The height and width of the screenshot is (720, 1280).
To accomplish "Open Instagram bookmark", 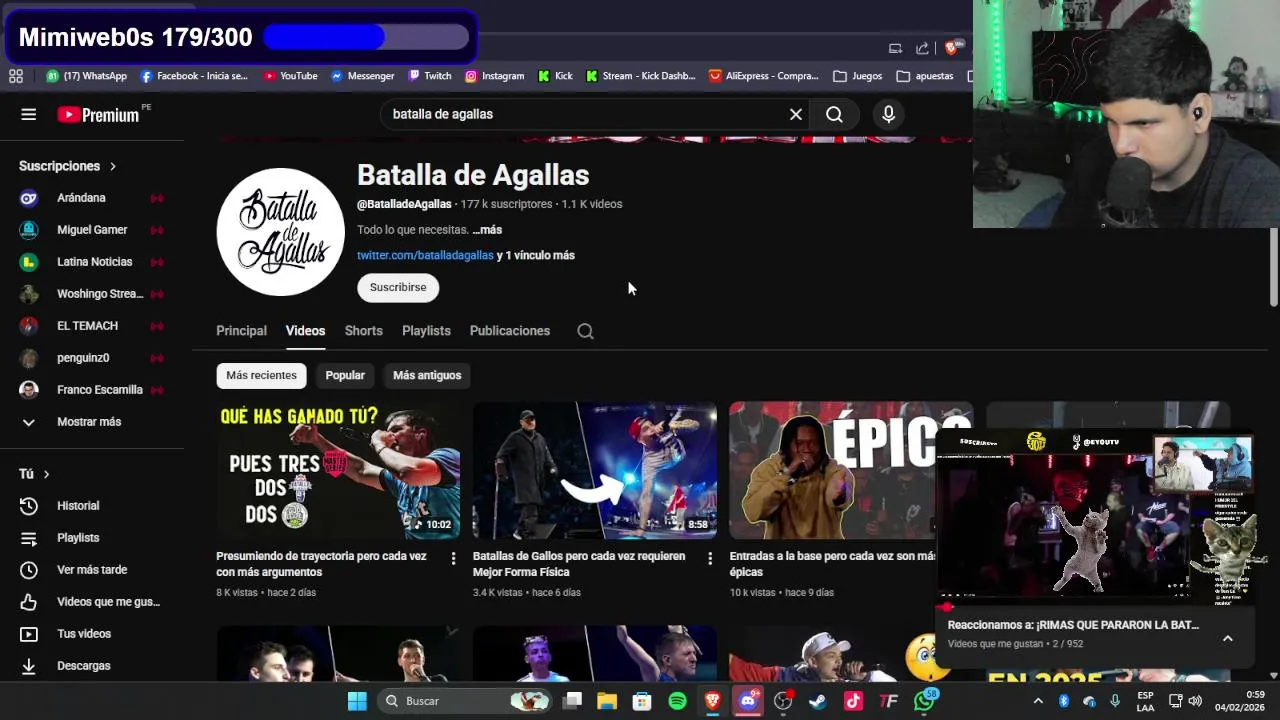I will [x=494, y=76].
